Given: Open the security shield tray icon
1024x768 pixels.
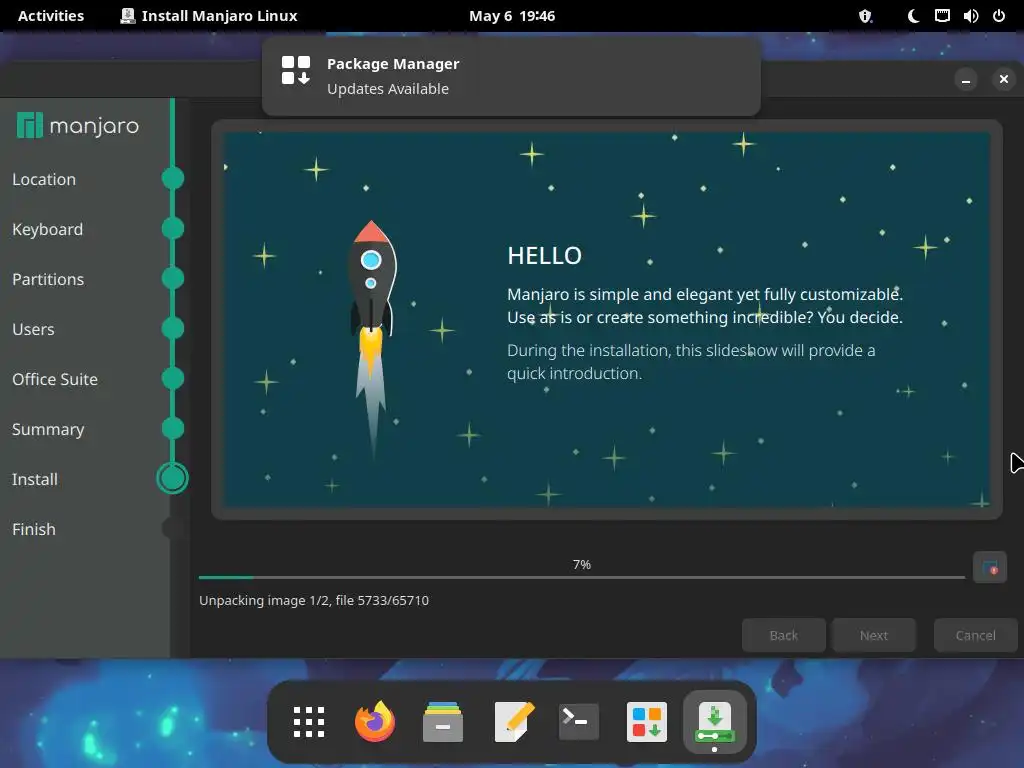Looking at the screenshot, I should click(x=865, y=16).
